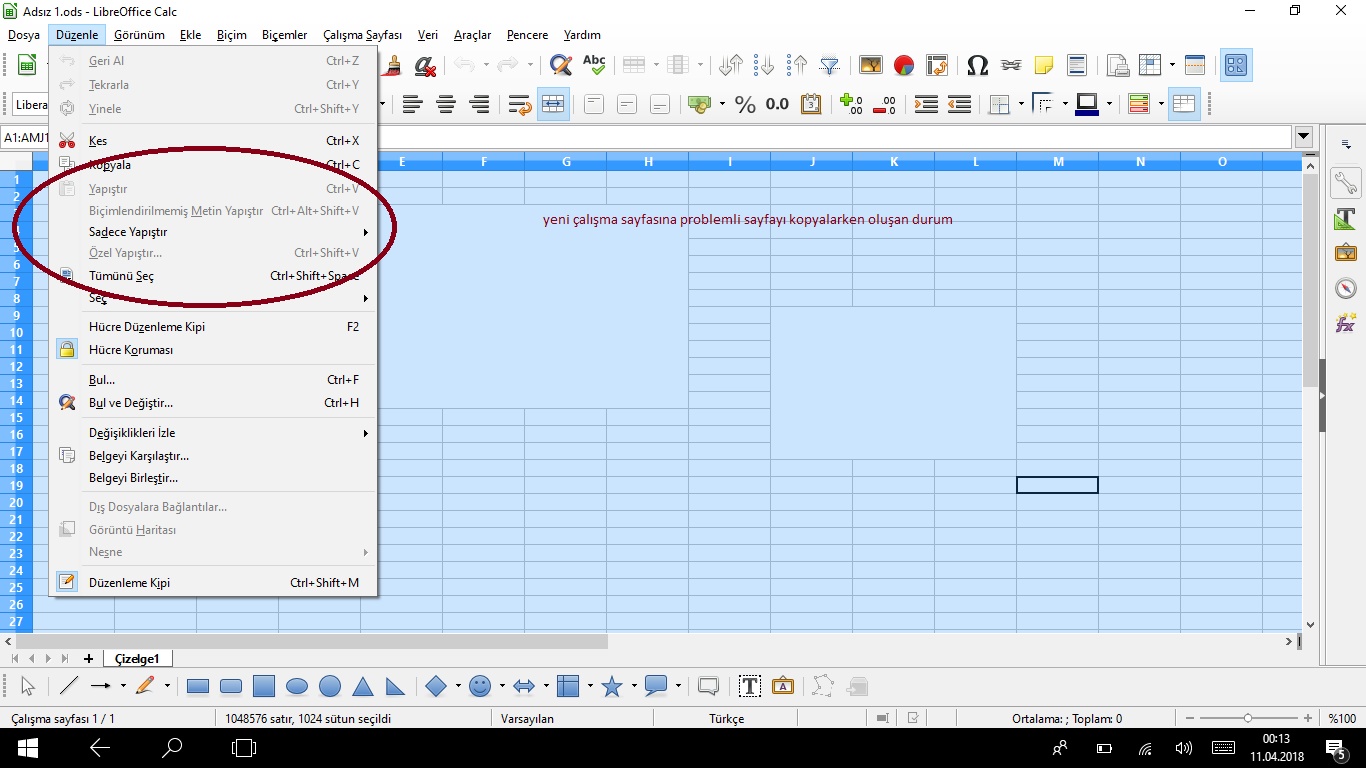Toggle Wrap Text in the toolbar
1366x768 pixels.
(x=519, y=104)
